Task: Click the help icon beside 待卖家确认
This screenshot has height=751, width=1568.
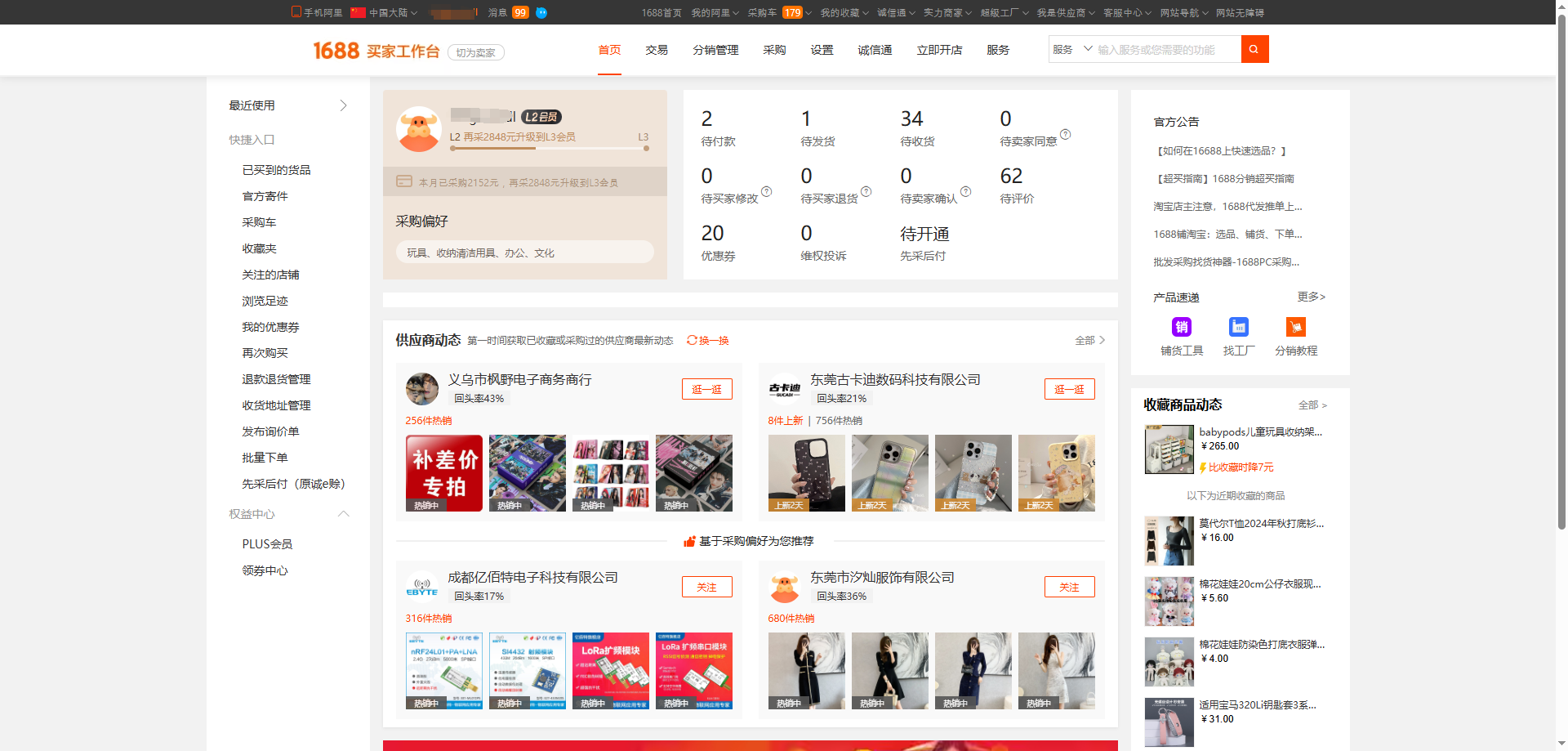Action: point(965,192)
